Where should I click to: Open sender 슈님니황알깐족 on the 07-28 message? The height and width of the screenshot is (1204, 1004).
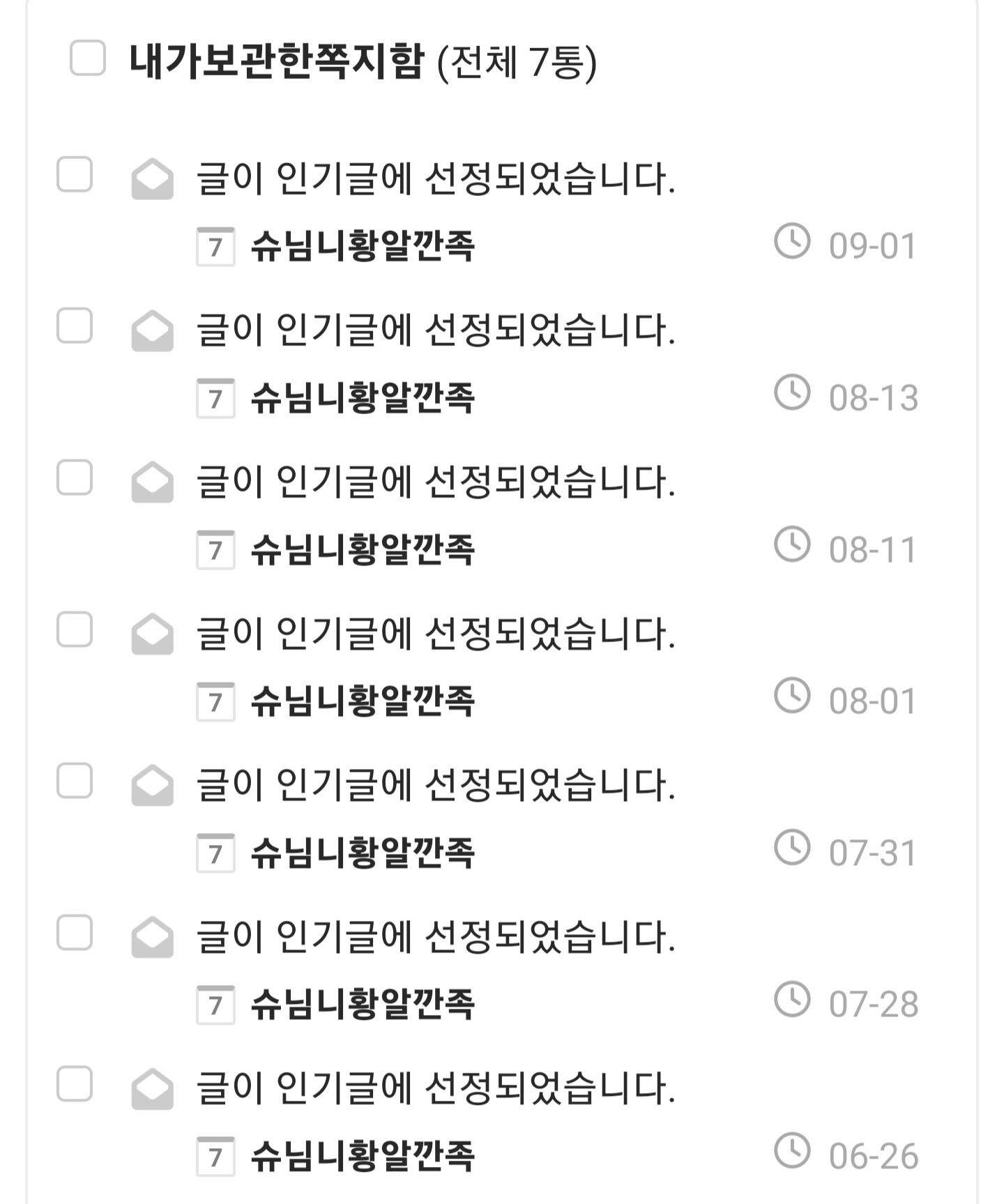tap(363, 1005)
